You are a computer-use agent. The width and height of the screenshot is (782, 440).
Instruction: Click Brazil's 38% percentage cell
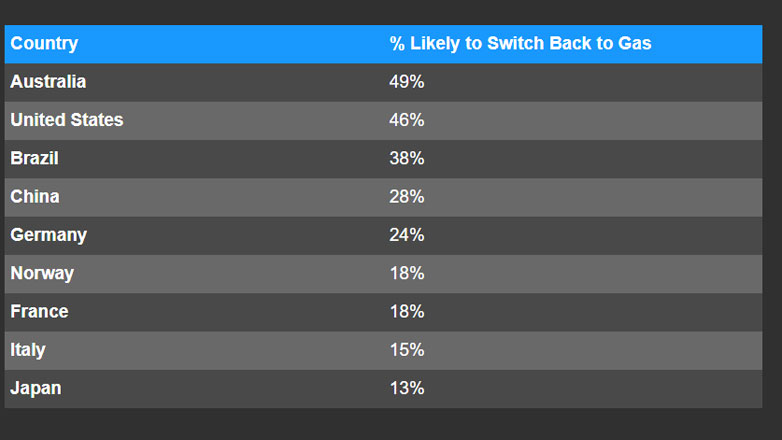point(407,158)
